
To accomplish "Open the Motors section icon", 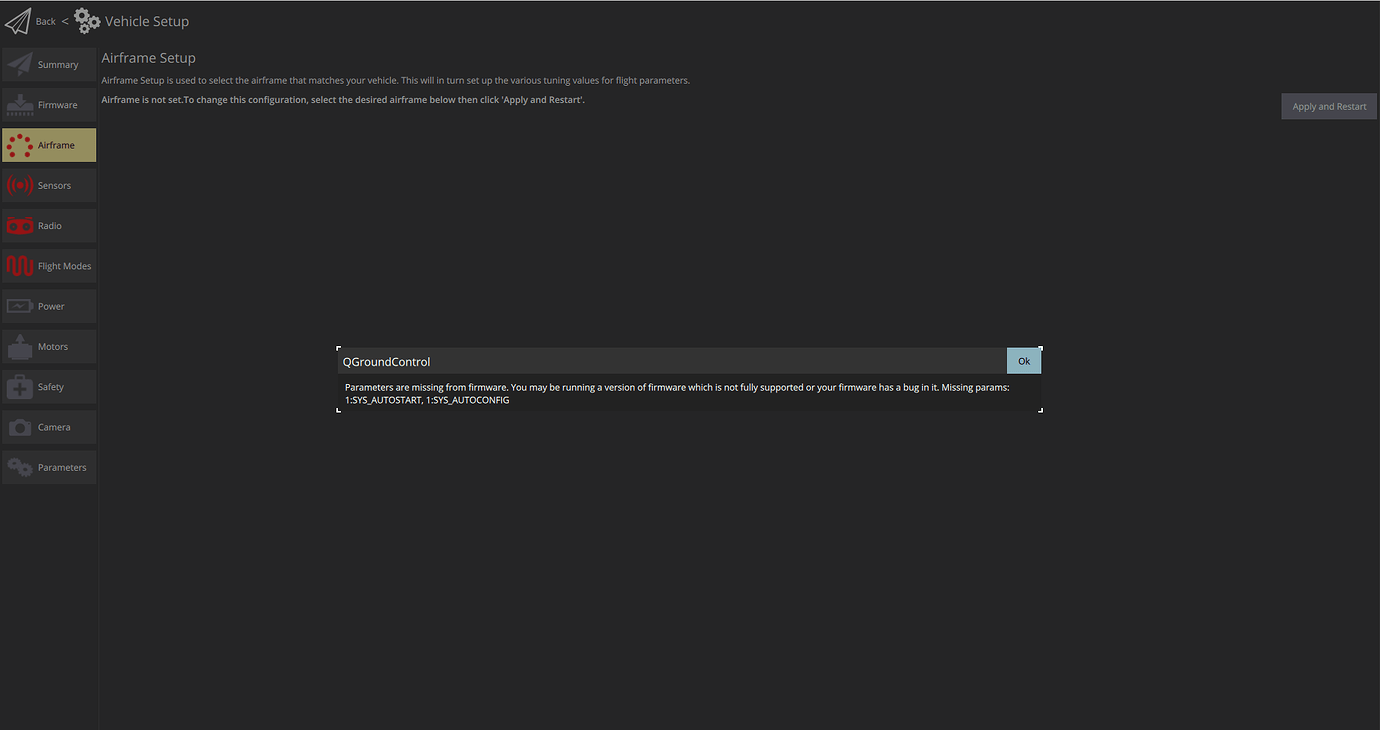I will click(x=20, y=347).
